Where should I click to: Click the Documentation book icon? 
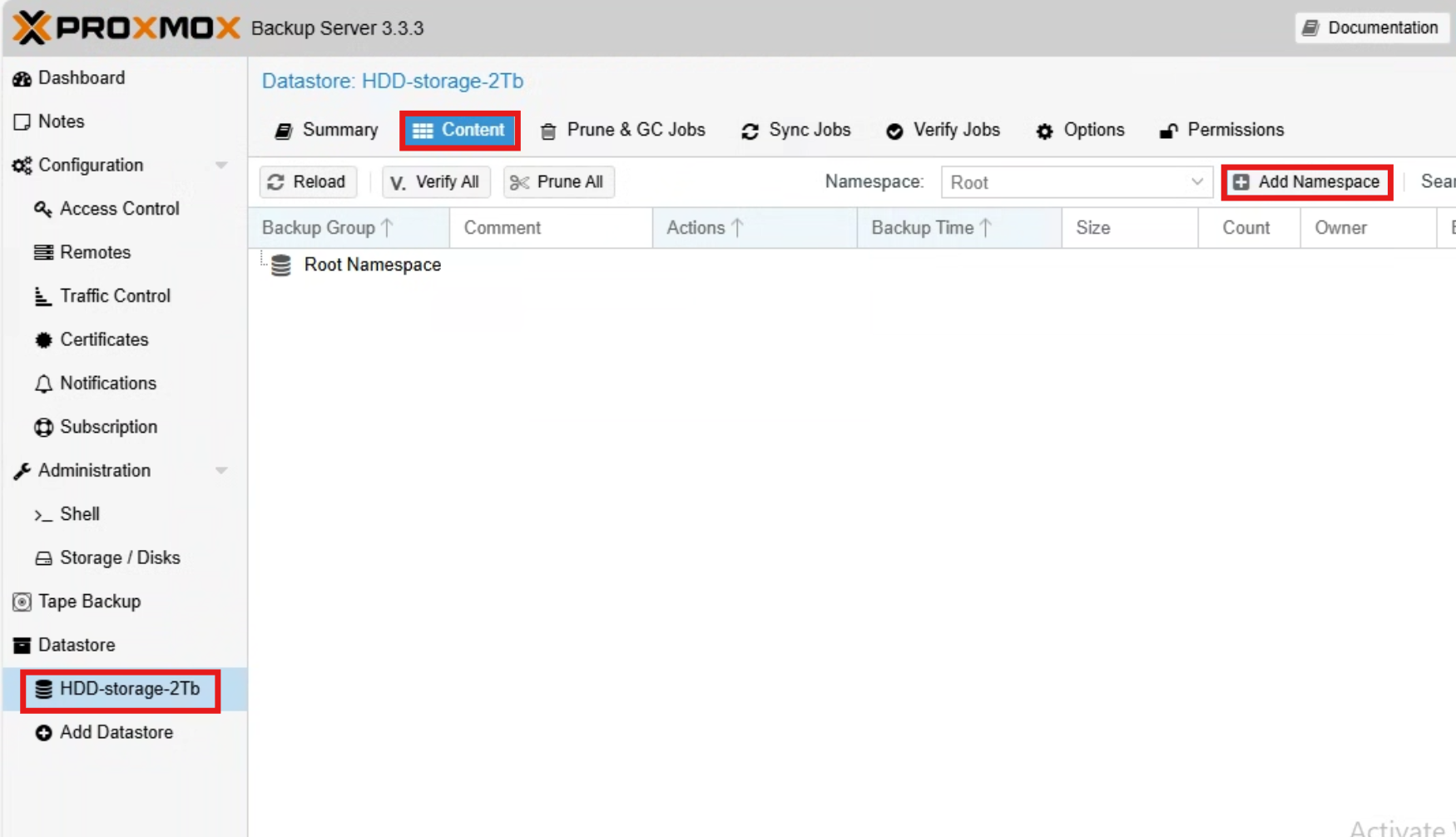pyautogui.click(x=1310, y=27)
